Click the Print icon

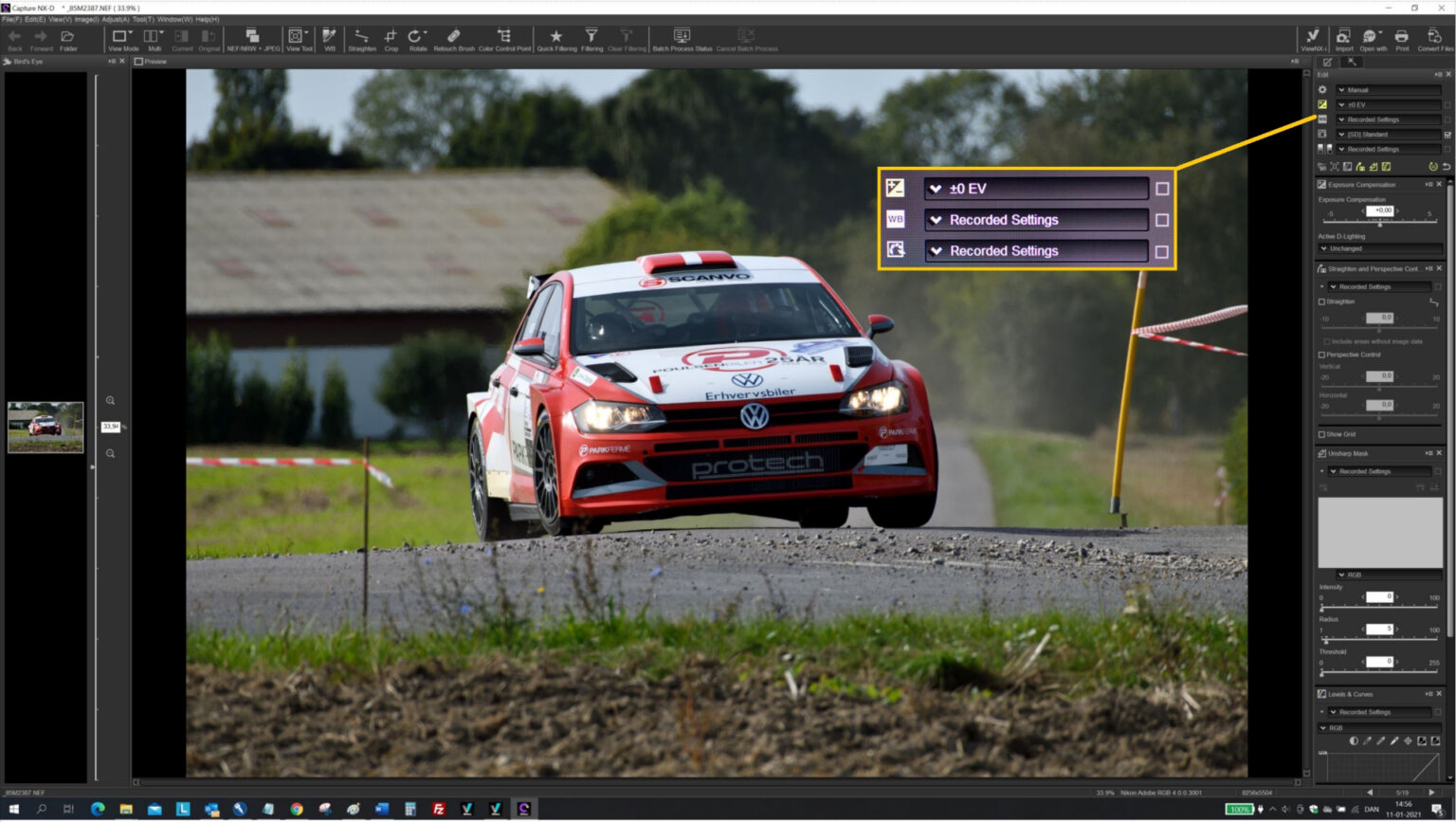pos(1402,38)
